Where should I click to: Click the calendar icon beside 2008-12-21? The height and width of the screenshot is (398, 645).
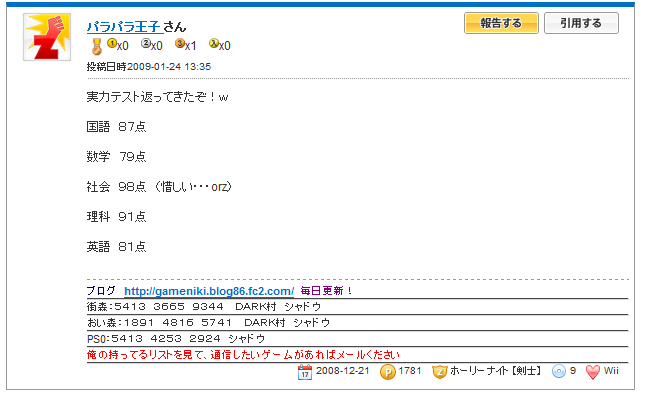point(305,372)
